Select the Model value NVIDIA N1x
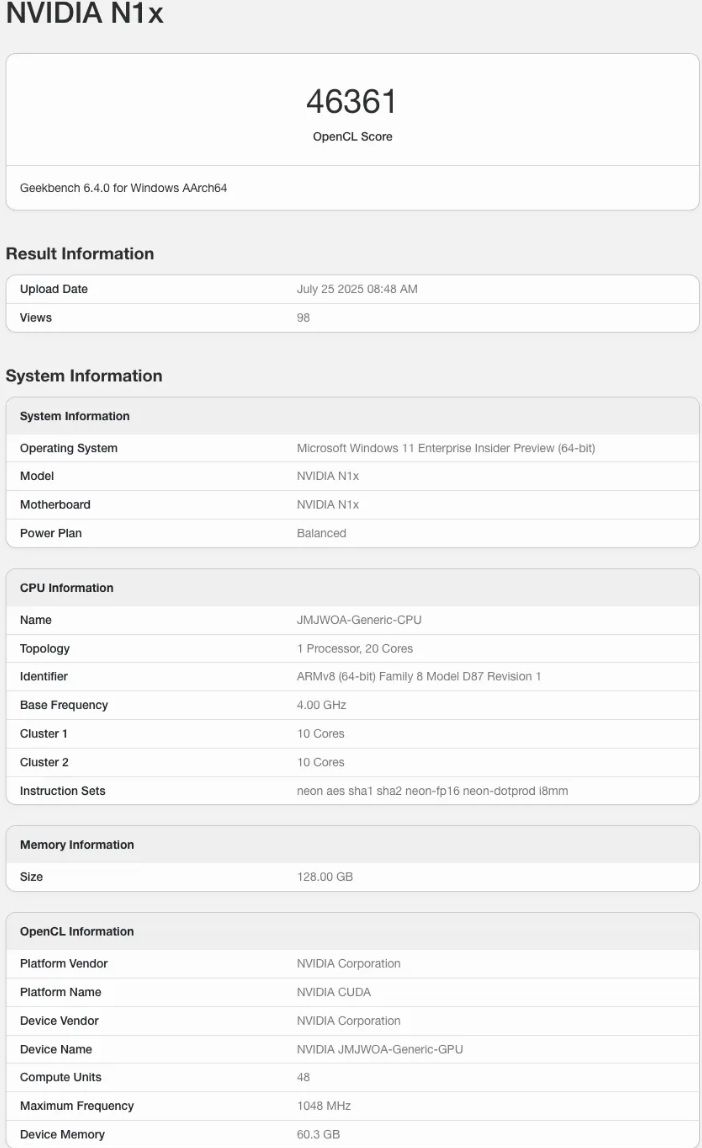Image resolution: width=702 pixels, height=1148 pixels. tap(327, 476)
